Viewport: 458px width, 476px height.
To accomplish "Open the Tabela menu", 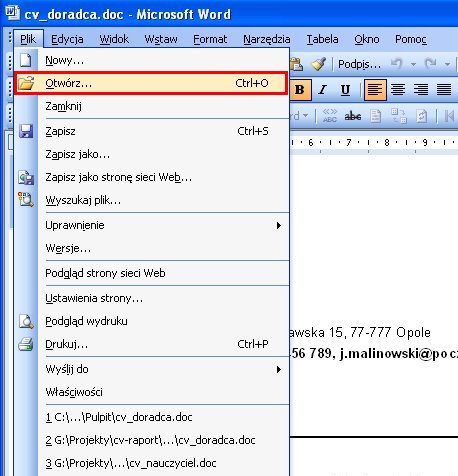I will [x=322, y=39].
